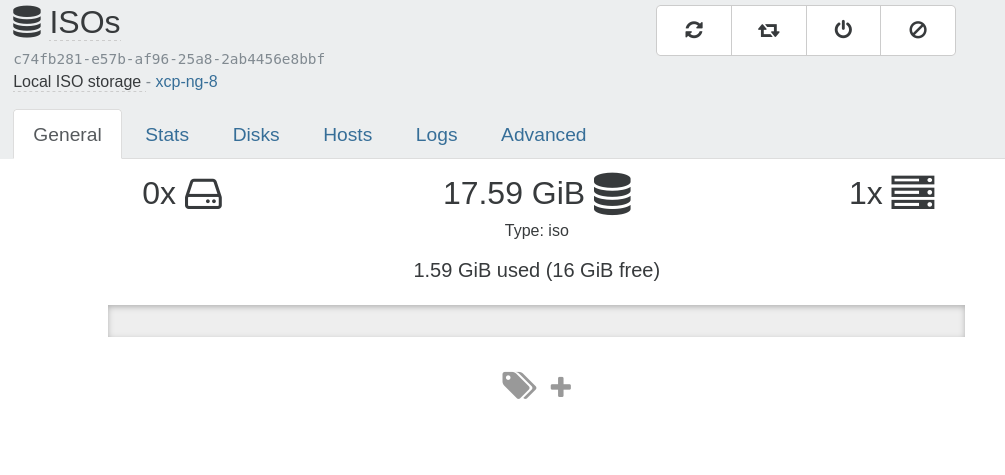Image resolution: width=1005 pixels, height=475 pixels.
Task: Edit the ISOs storage name
Action: click(85, 23)
